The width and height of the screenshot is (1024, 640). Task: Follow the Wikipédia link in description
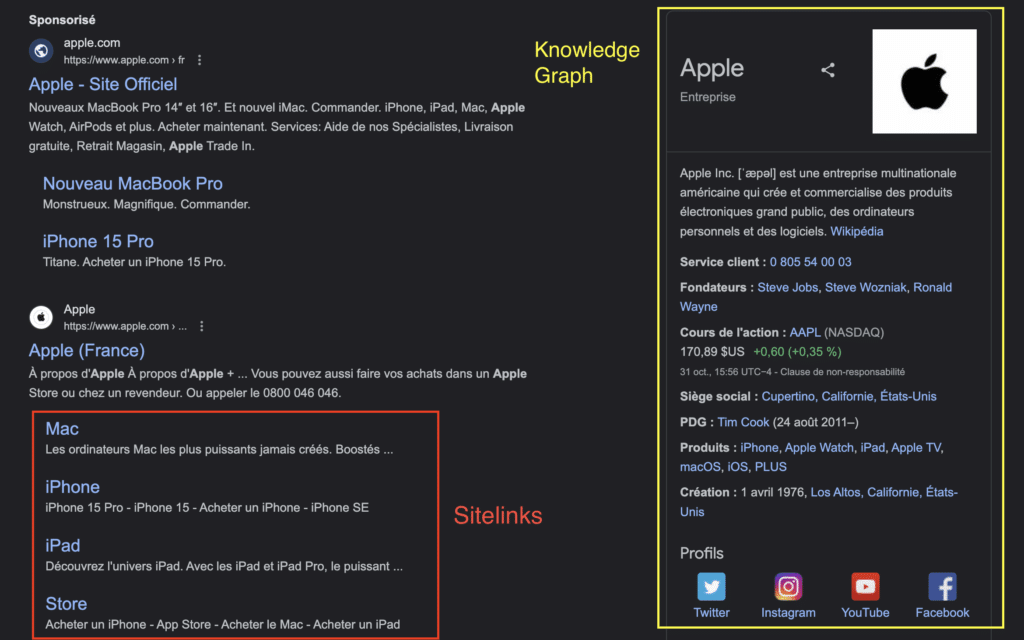pos(856,231)
